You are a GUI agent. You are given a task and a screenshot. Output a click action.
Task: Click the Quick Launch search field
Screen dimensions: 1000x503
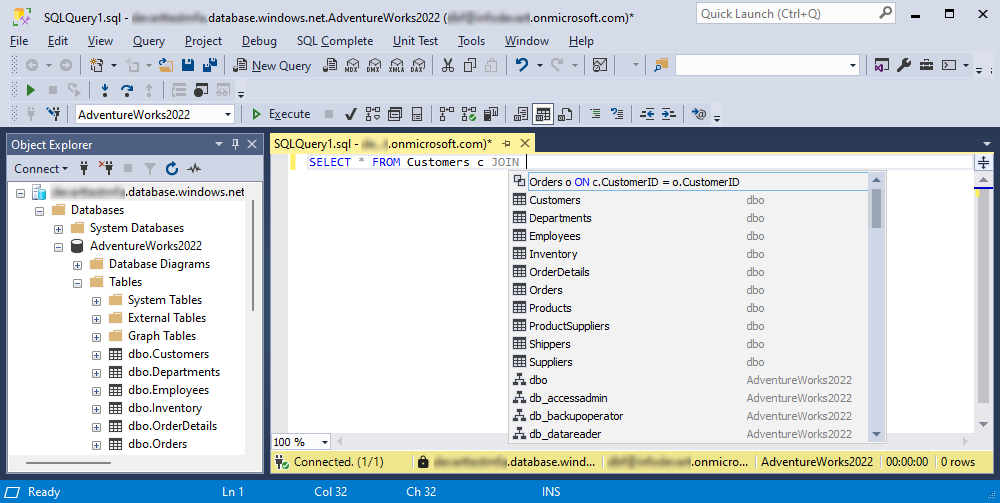[x=795, y=13]
